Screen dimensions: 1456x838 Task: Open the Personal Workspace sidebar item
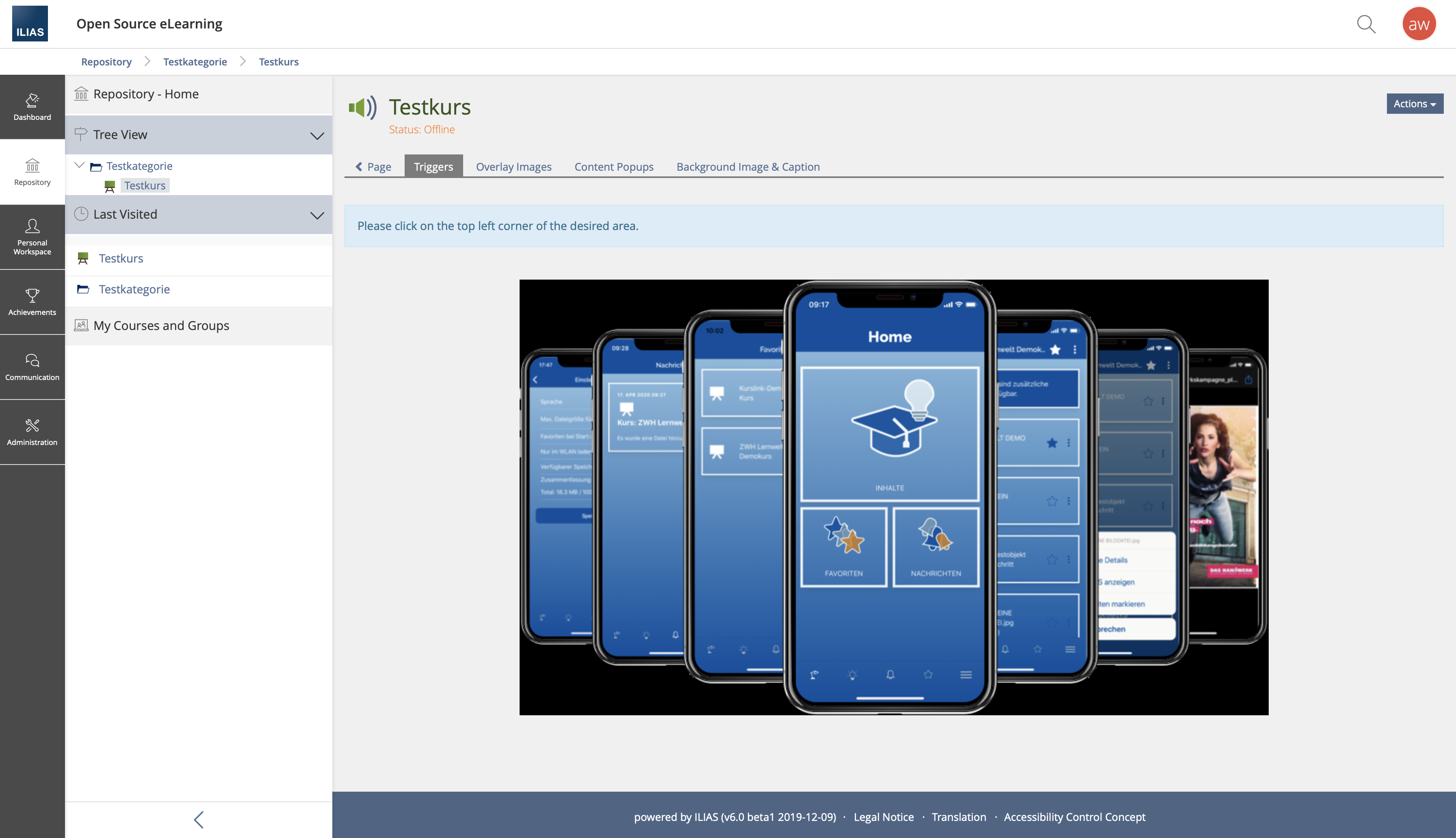click(32, 237)
